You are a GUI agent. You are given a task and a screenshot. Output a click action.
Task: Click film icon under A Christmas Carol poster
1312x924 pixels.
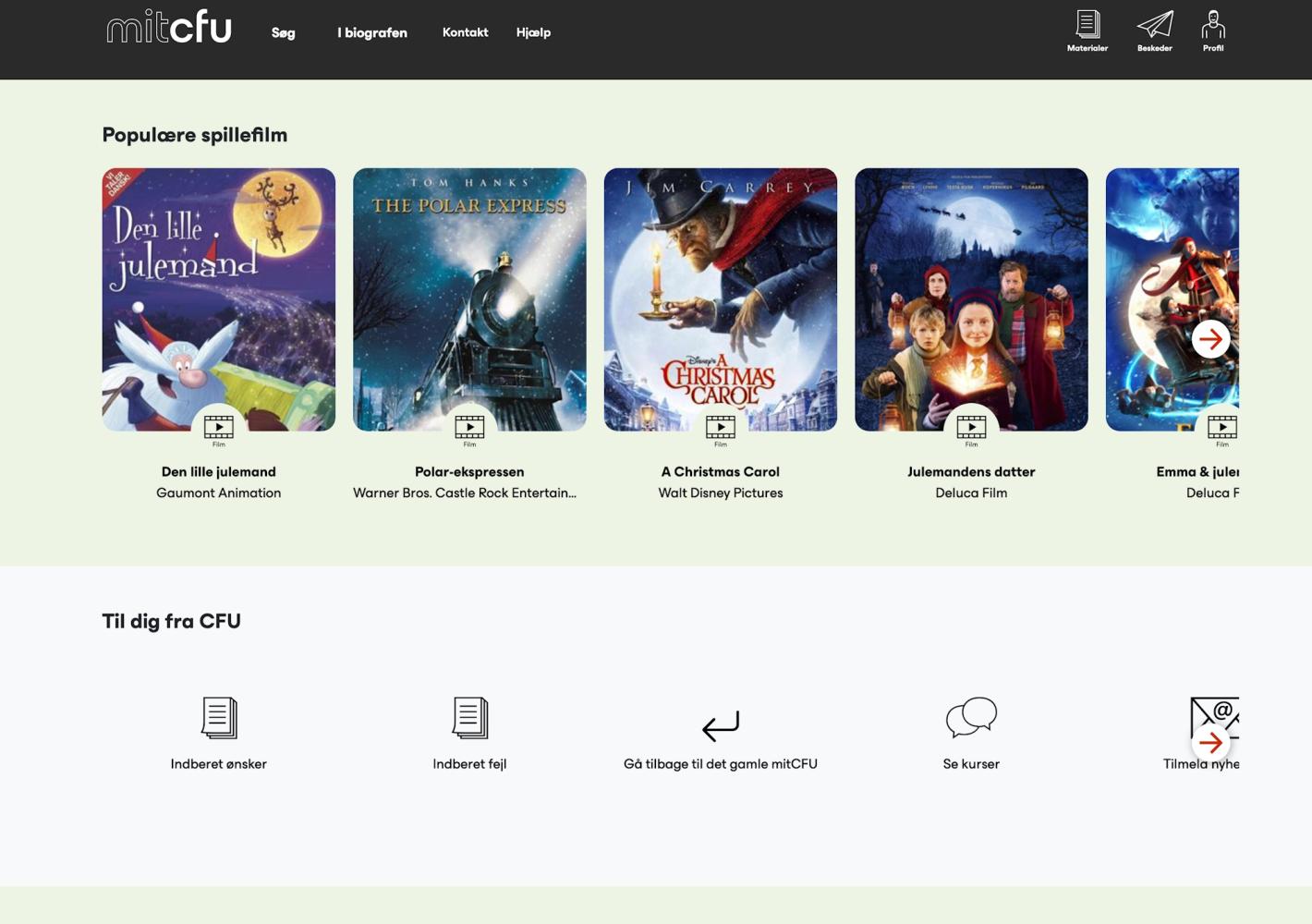pos(721,427)
